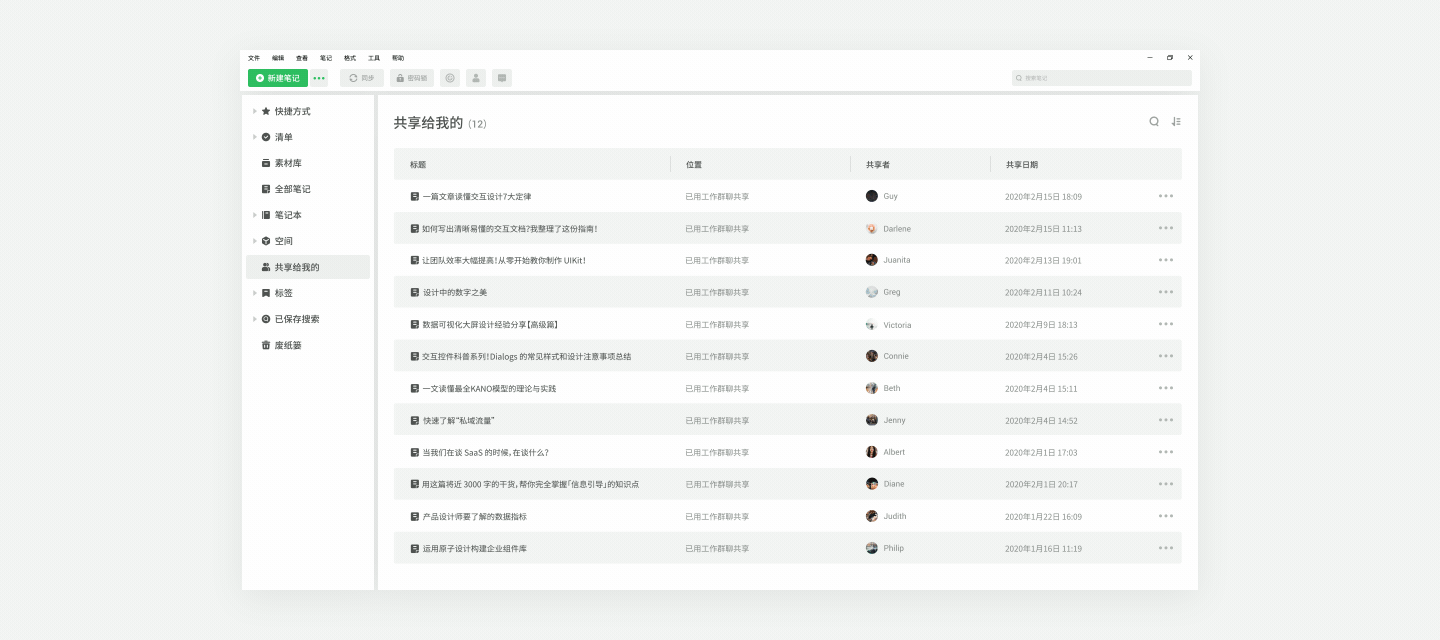Open more options for the Guy row
The height and width of the screenshot is (640, 1440).
1166,196
